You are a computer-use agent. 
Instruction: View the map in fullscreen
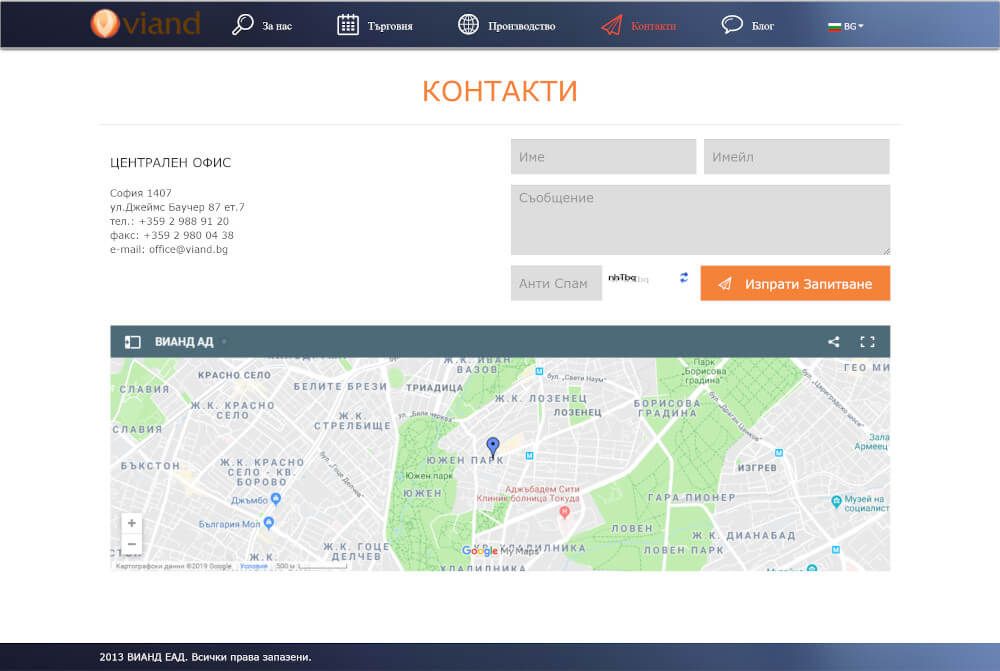tap(867, 342)
